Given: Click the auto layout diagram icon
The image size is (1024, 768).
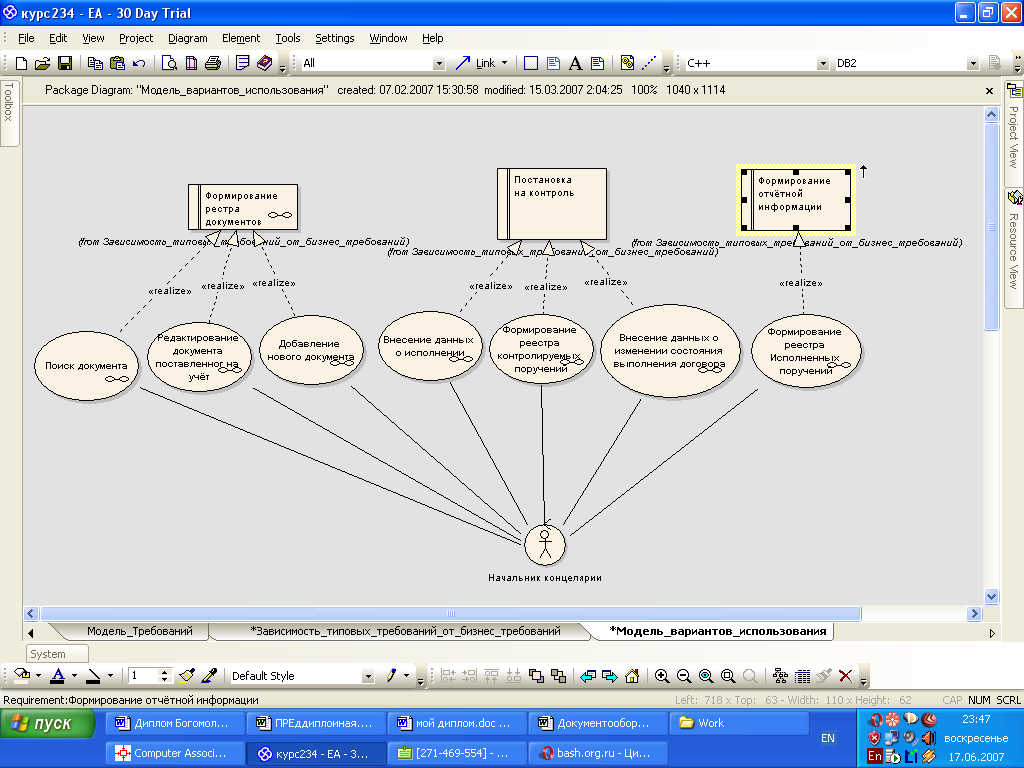Looking at the screenshot, I should pos(780,676).
